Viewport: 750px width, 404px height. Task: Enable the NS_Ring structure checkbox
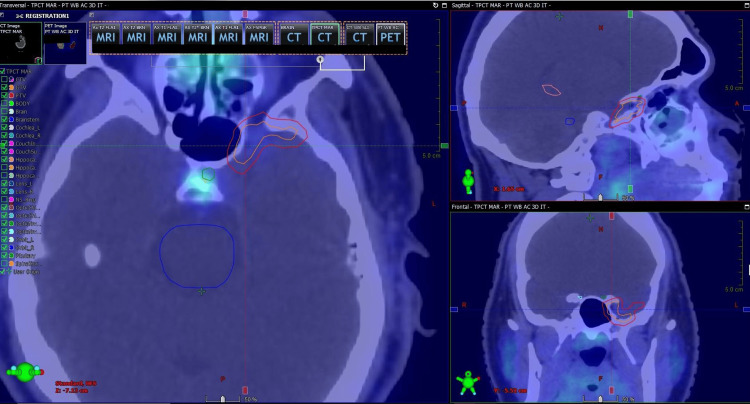click(x=4, y=199)
